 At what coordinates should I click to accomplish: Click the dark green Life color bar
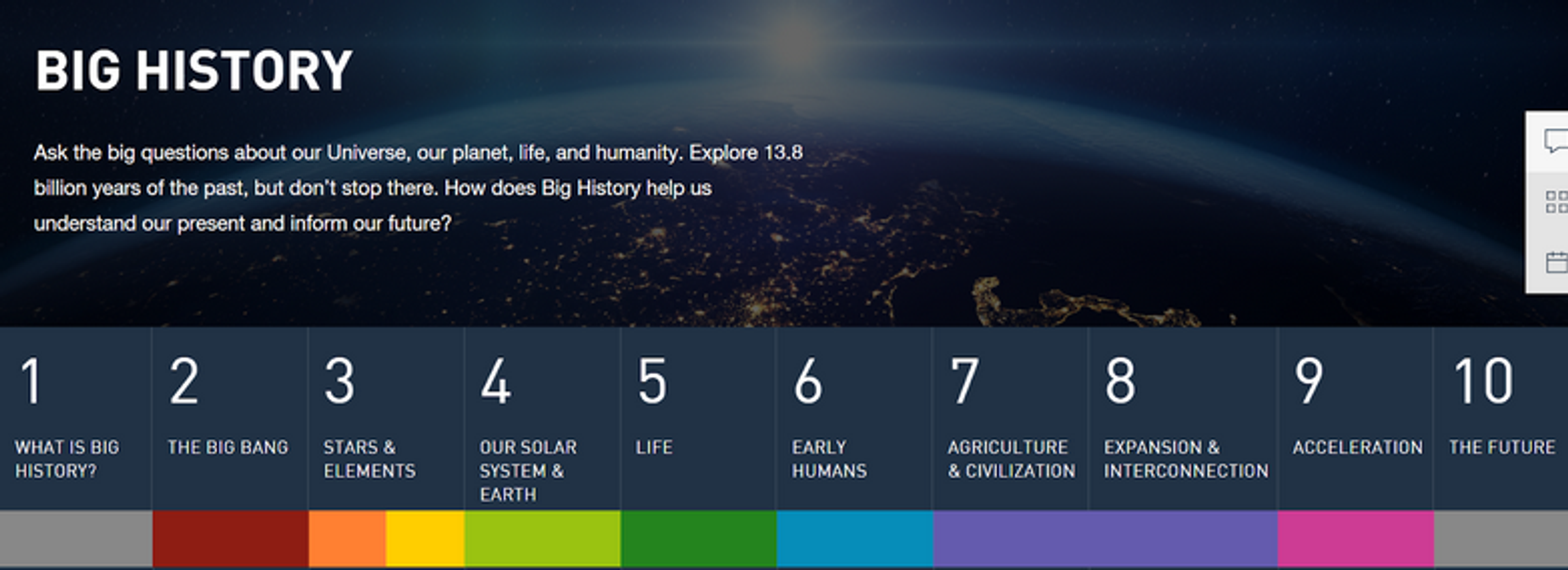[x=698, y=539]
